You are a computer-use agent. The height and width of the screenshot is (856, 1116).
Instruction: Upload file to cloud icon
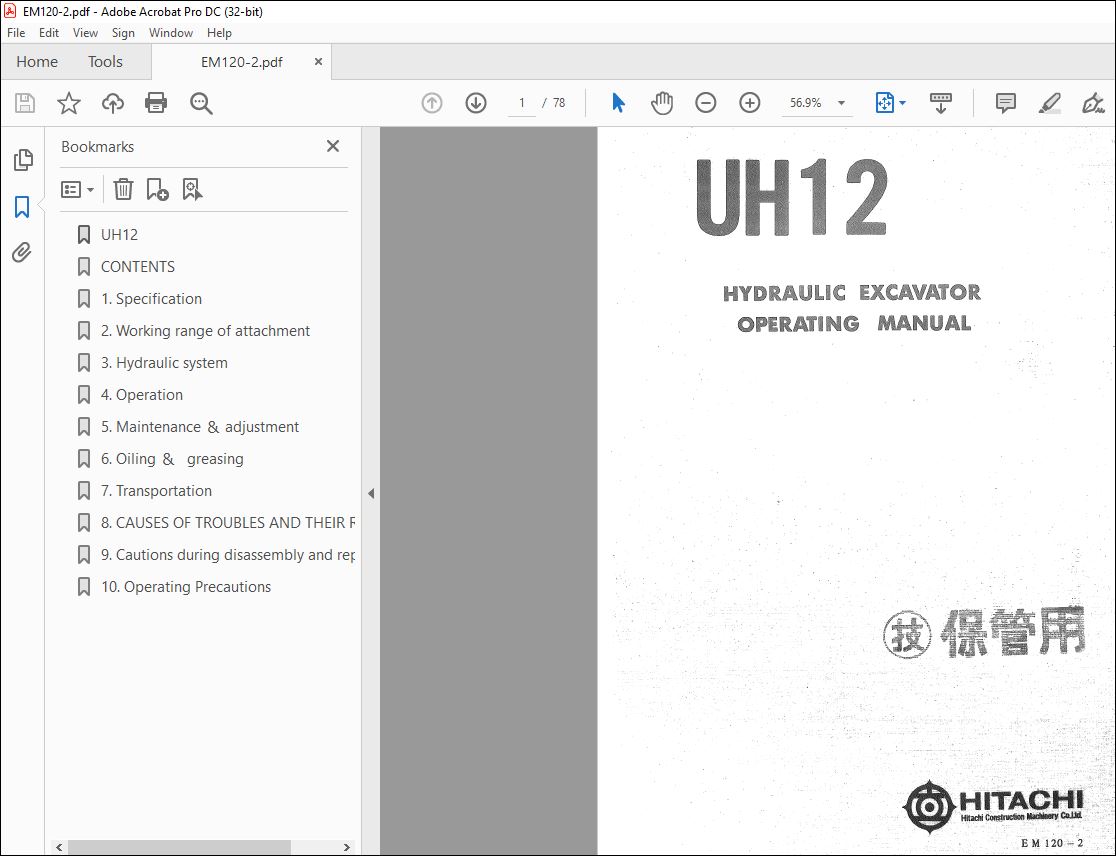click(112, 103)
